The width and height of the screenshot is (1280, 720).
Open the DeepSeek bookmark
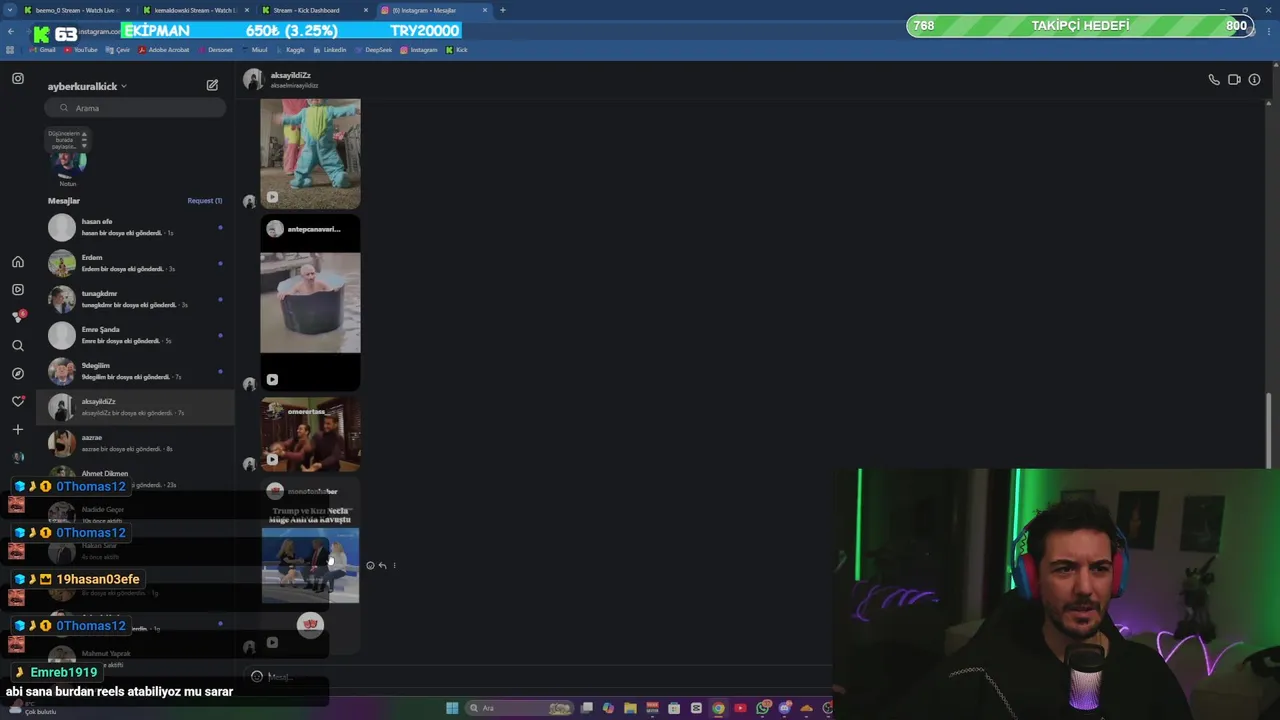(374, 50)
